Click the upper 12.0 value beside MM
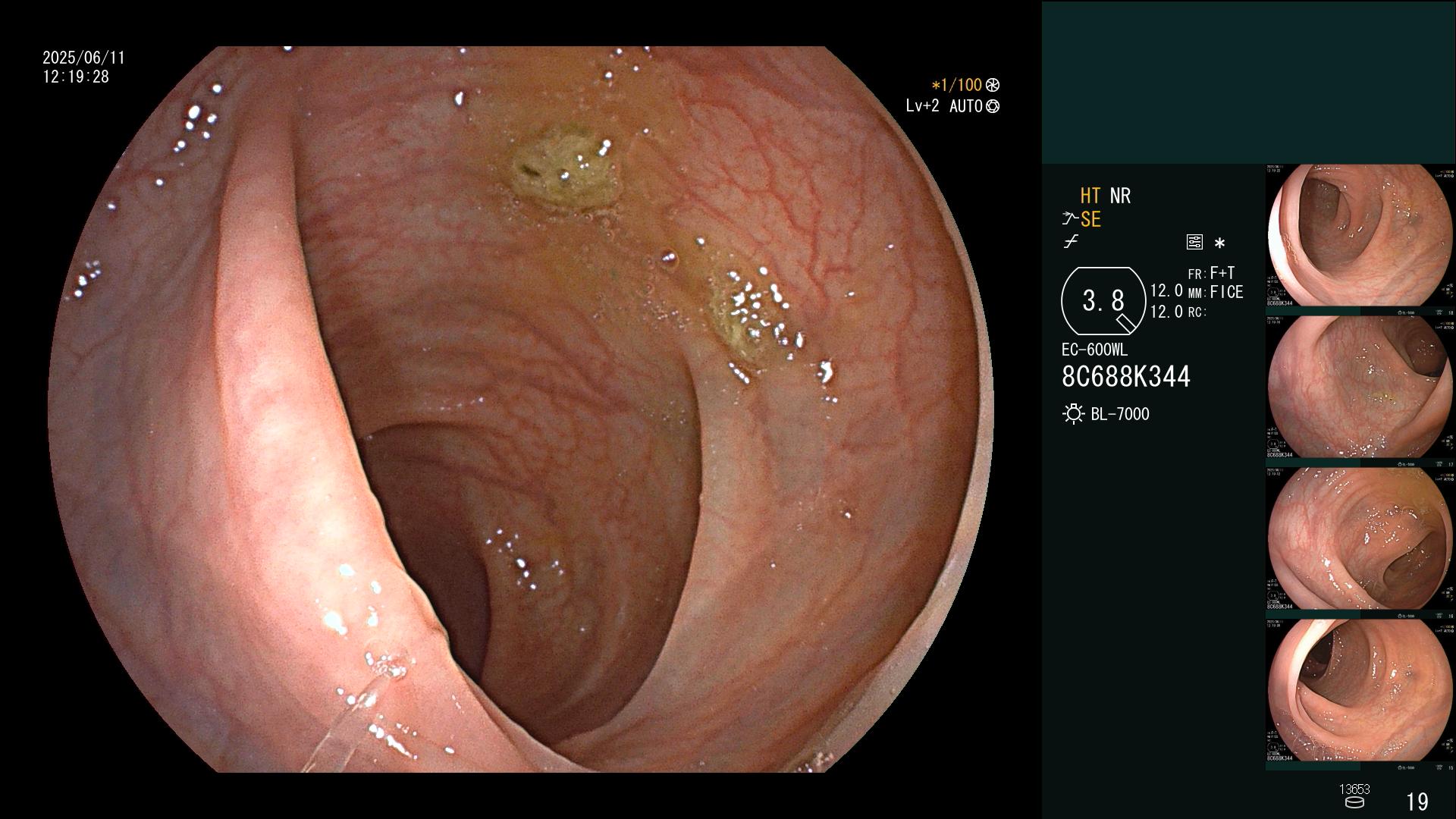The width and height of the screenshot is (1456, 819). coord(1166,291)
